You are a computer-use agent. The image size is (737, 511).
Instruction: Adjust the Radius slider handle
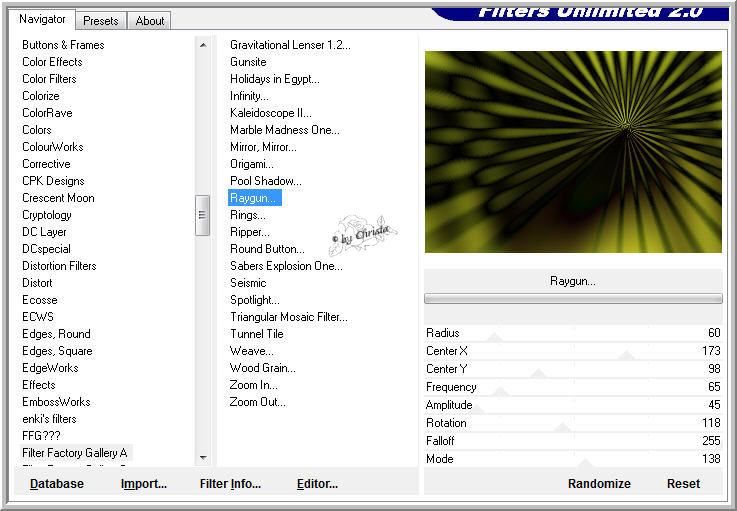[494, 337]
